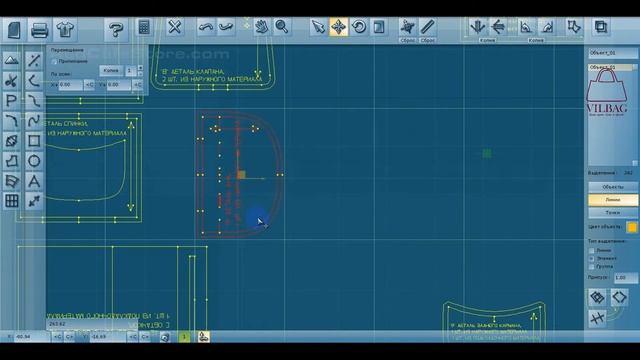Increase copy count with stepper up arrow

point(140,68)
